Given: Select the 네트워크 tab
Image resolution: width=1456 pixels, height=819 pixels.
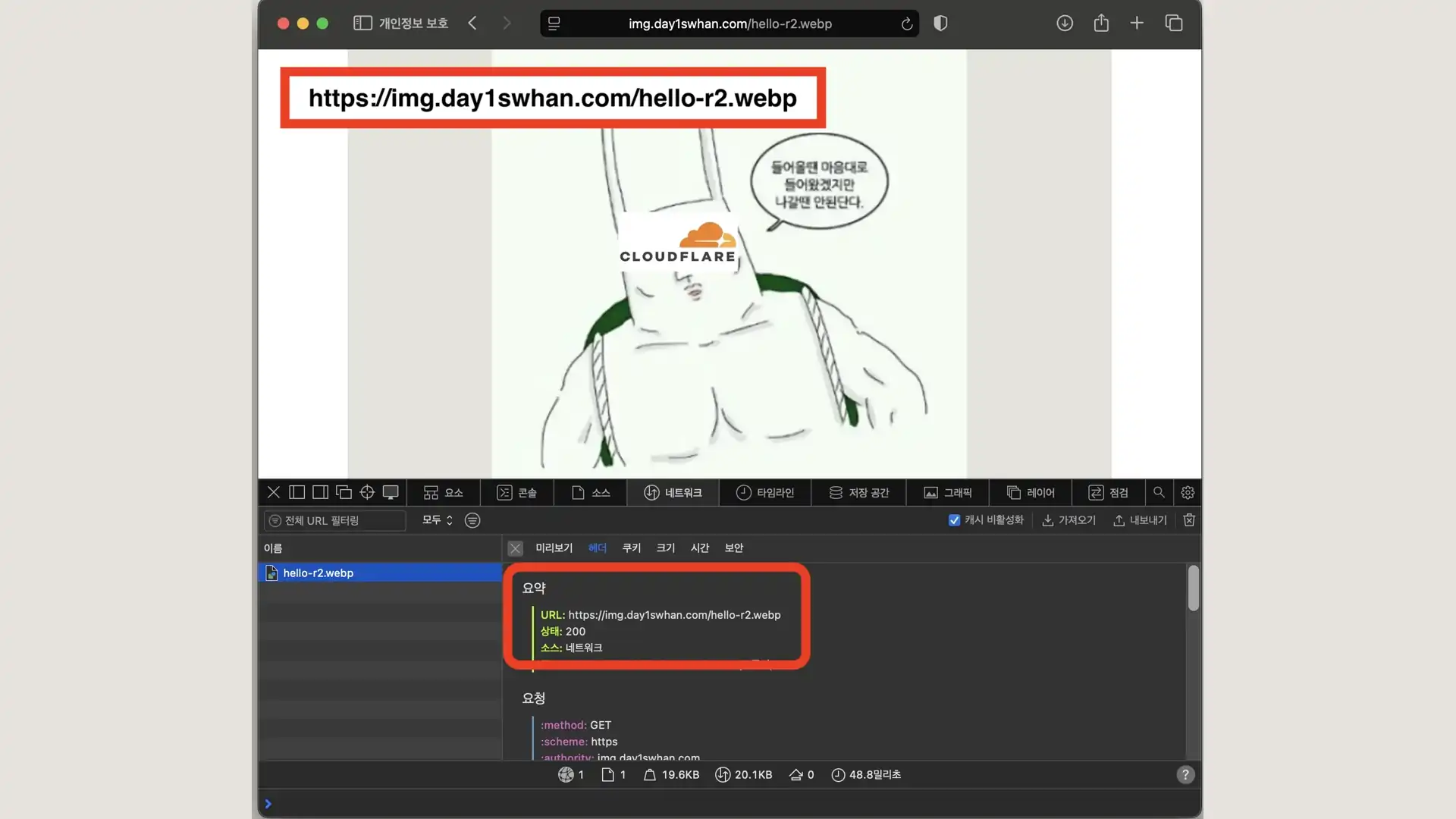Looking at the screenshot, I should pos(673,493).
